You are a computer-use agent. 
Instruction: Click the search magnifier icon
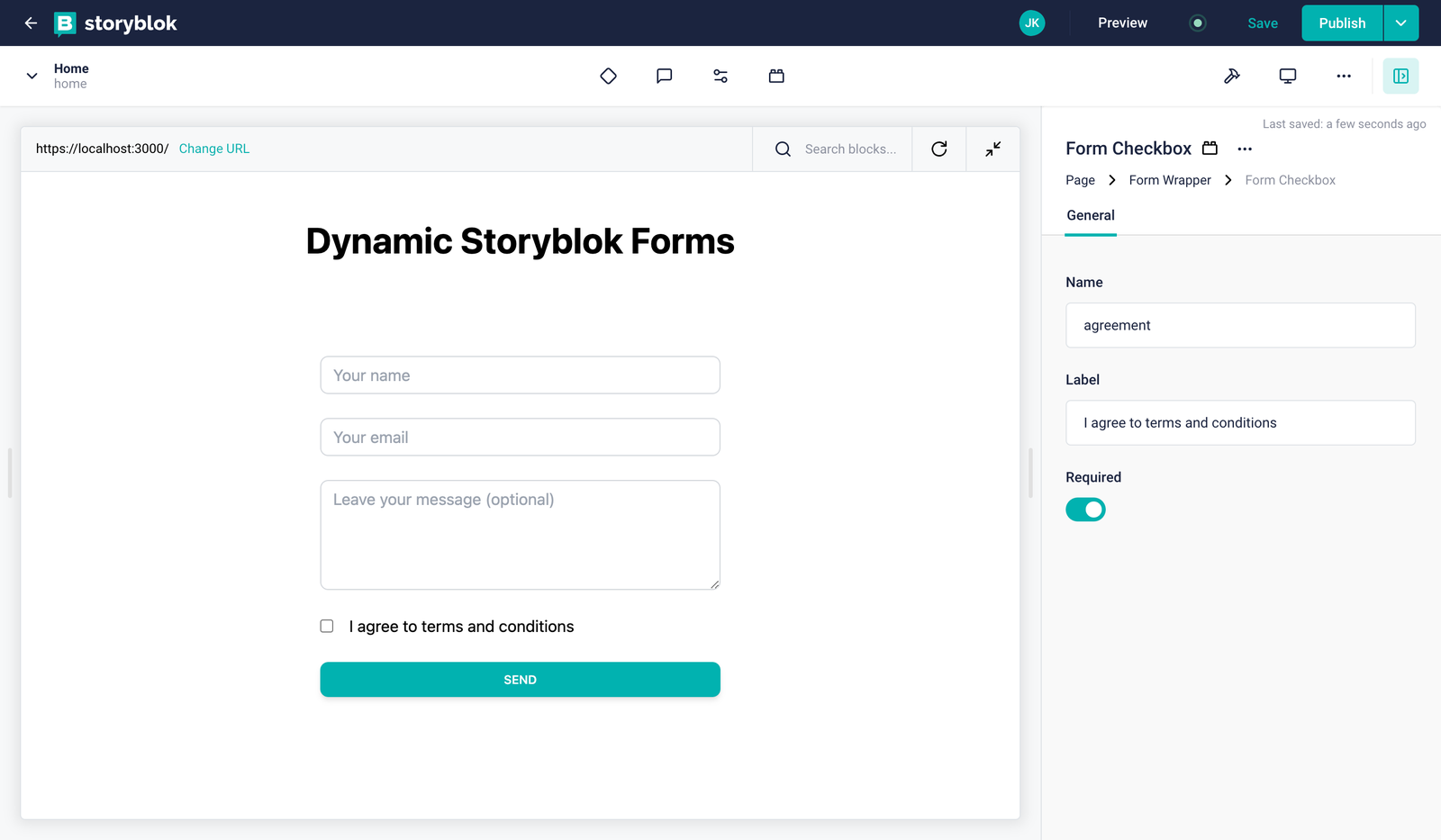pos(784,149)
